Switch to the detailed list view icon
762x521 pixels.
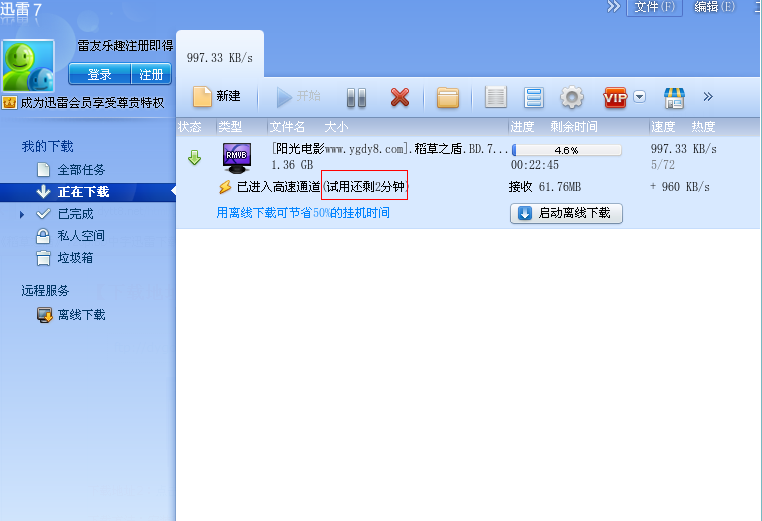pos(534,97)
